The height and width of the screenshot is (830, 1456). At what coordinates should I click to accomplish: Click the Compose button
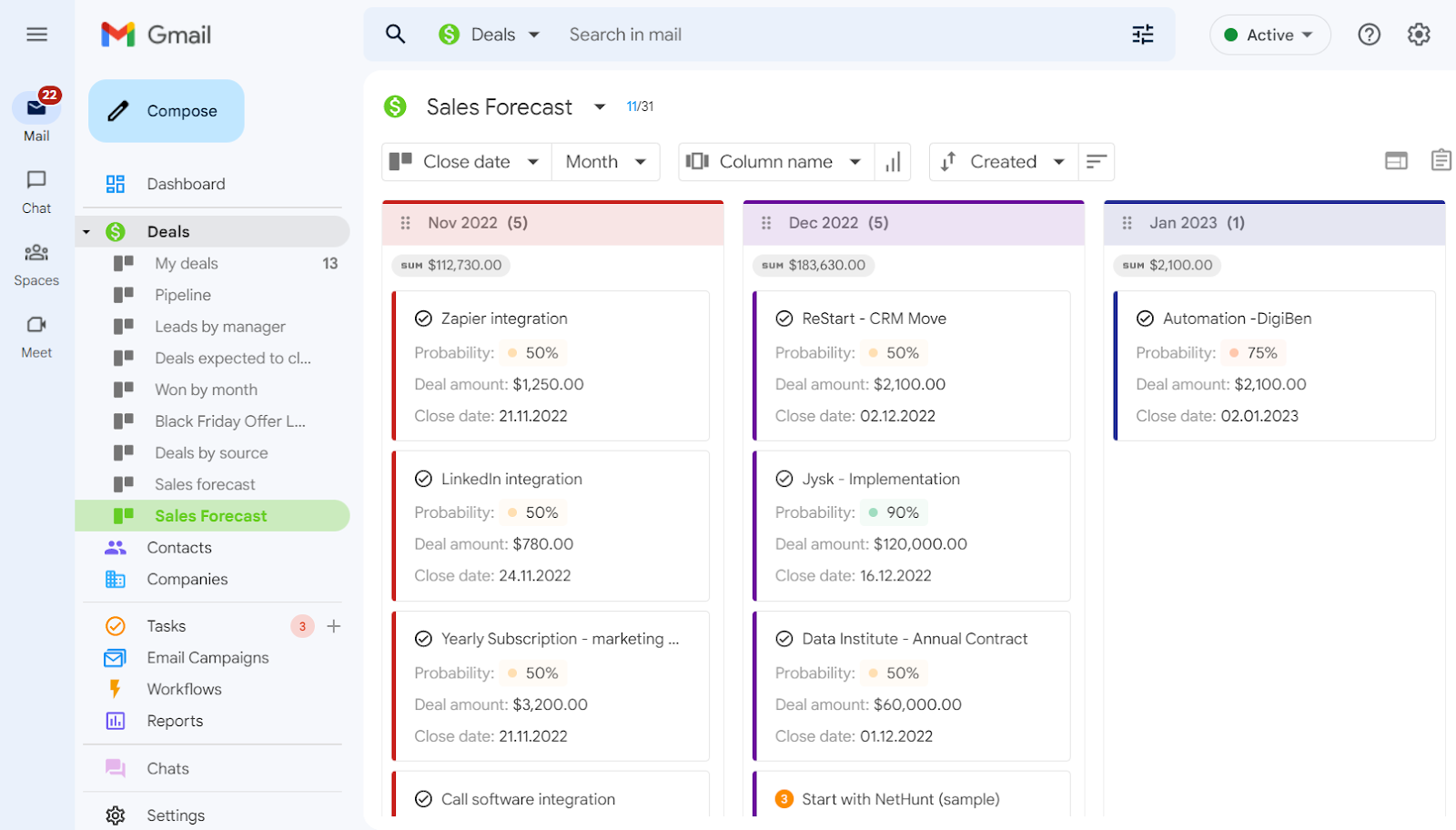click(167, 111)
